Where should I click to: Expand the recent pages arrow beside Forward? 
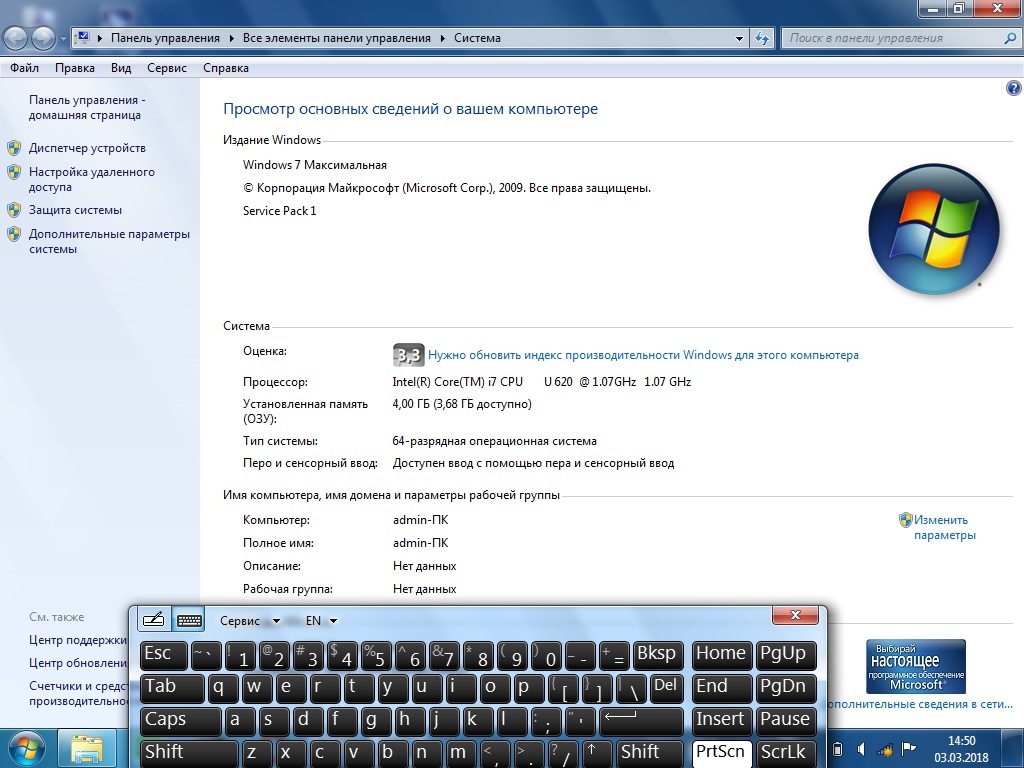click(63, 39)
